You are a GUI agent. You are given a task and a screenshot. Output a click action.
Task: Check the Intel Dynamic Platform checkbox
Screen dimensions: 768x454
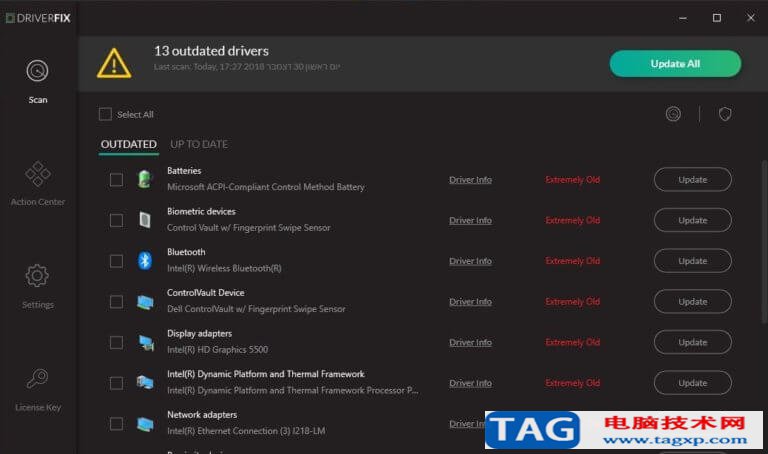coord(116,383)
